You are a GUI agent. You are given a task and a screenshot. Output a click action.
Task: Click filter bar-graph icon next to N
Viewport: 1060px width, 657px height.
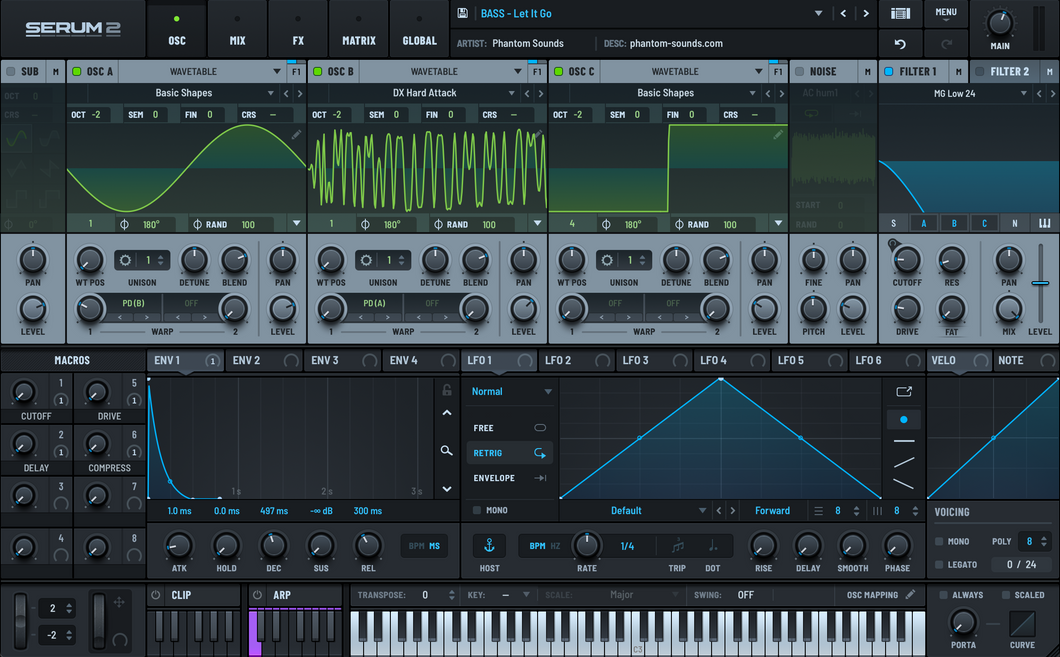[x=1044, y=224]
